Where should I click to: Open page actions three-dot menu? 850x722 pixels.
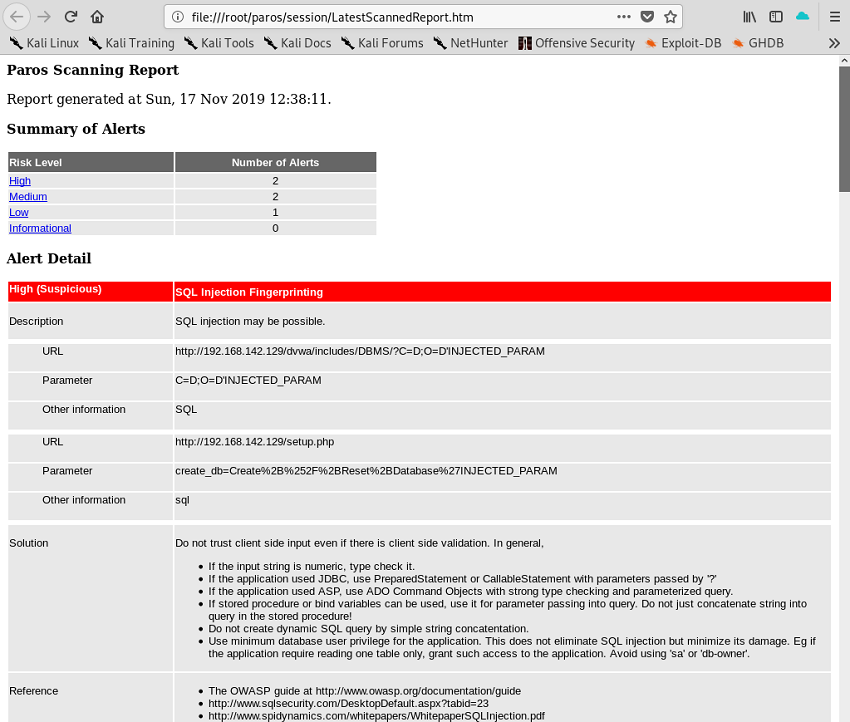click(x=624, y=17)
